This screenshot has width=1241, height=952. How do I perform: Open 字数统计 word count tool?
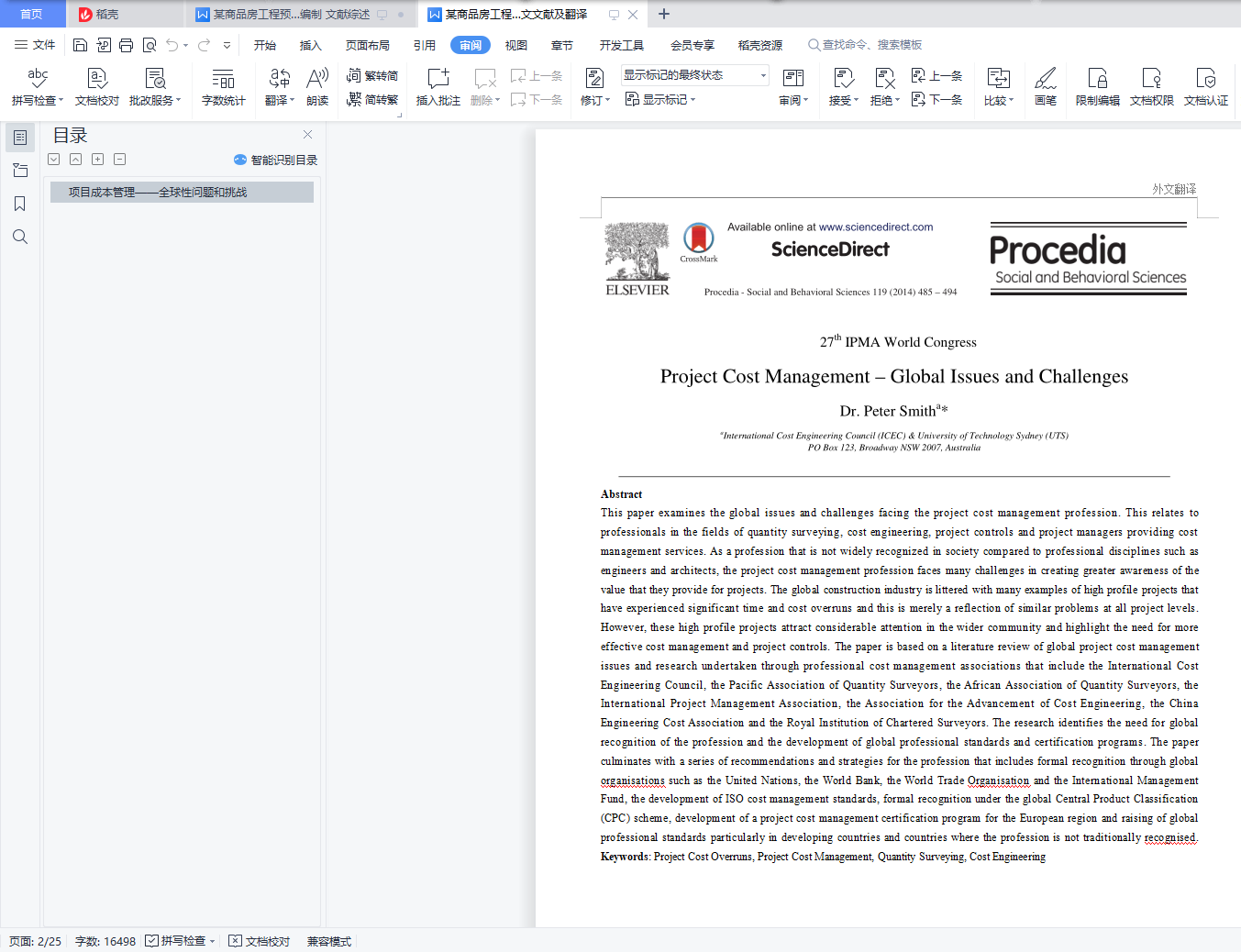click(223, 87)
